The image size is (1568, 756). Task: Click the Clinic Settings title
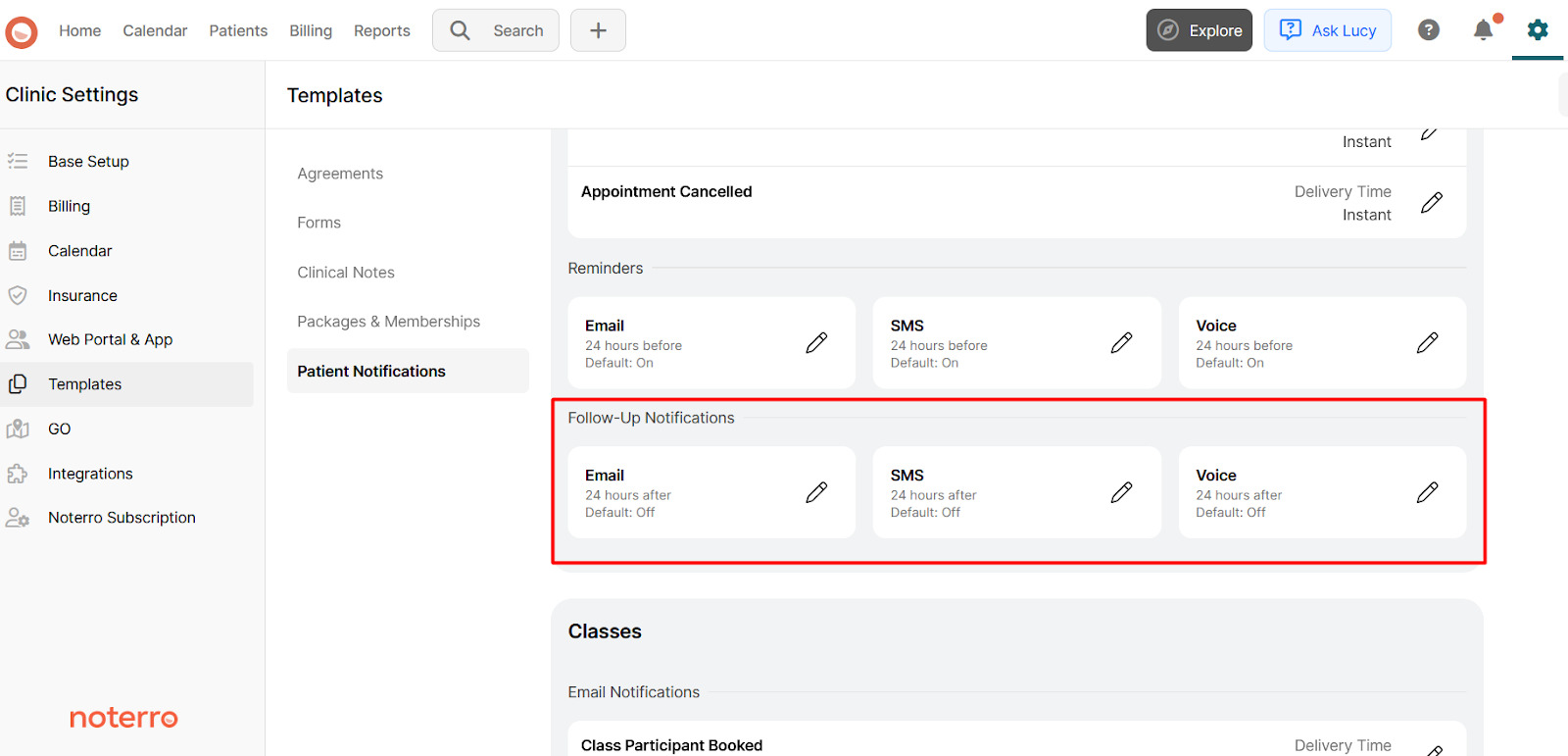coord(72,94)
